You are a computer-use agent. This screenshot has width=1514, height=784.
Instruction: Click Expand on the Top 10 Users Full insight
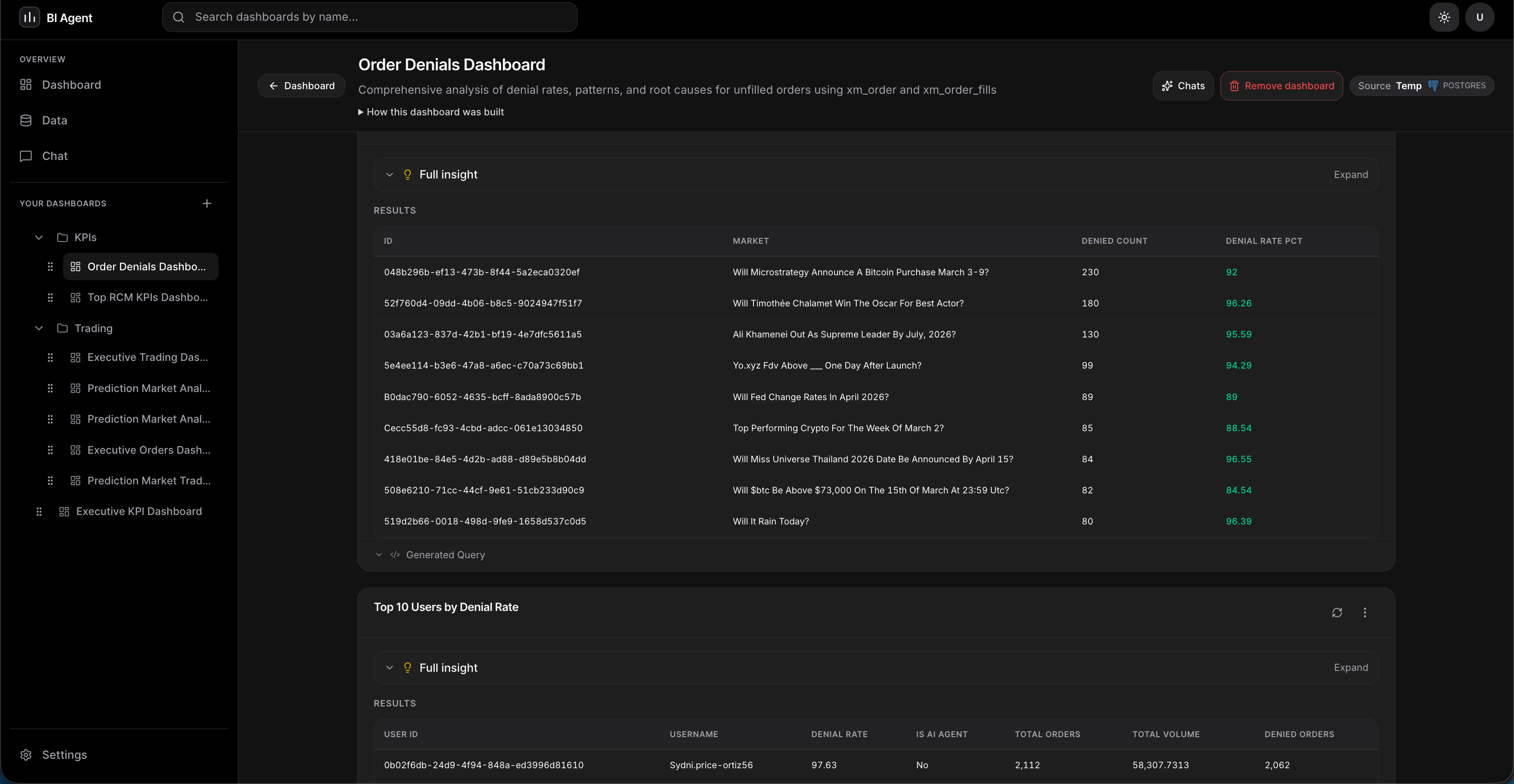tap(1350, 668)
